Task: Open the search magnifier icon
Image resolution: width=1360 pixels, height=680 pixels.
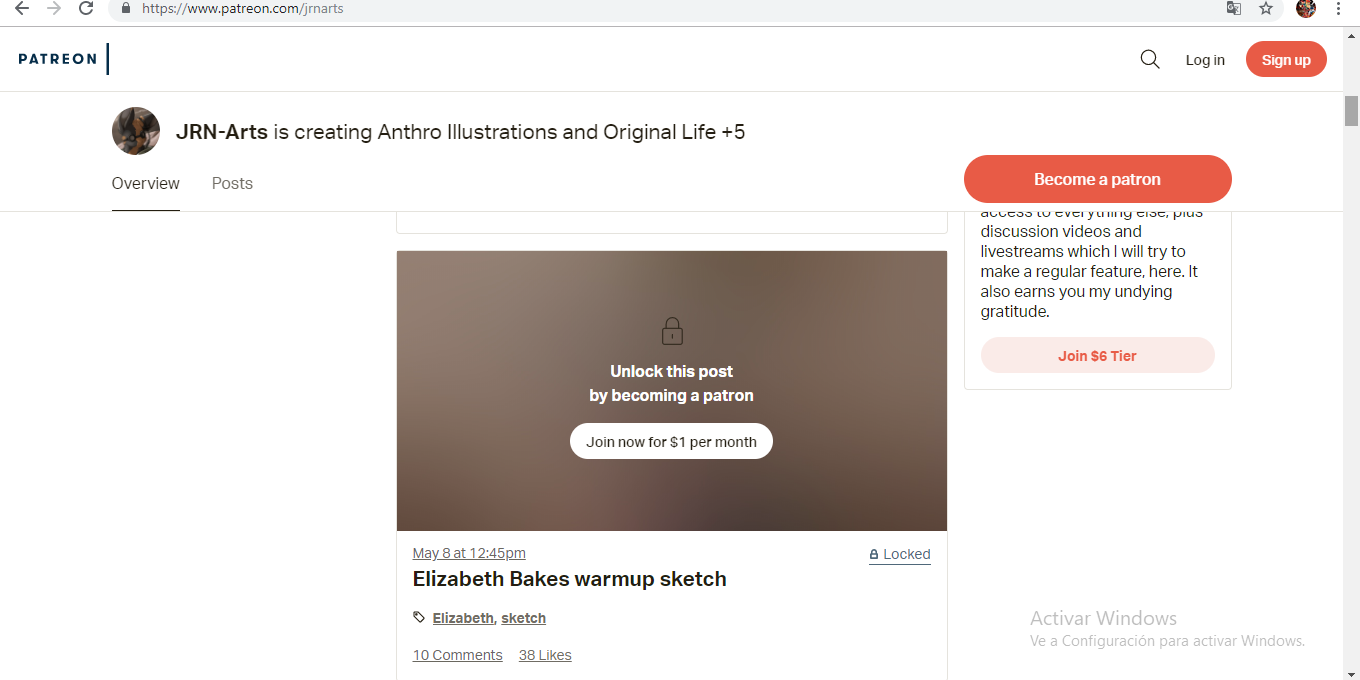Action: (1150, 60)
